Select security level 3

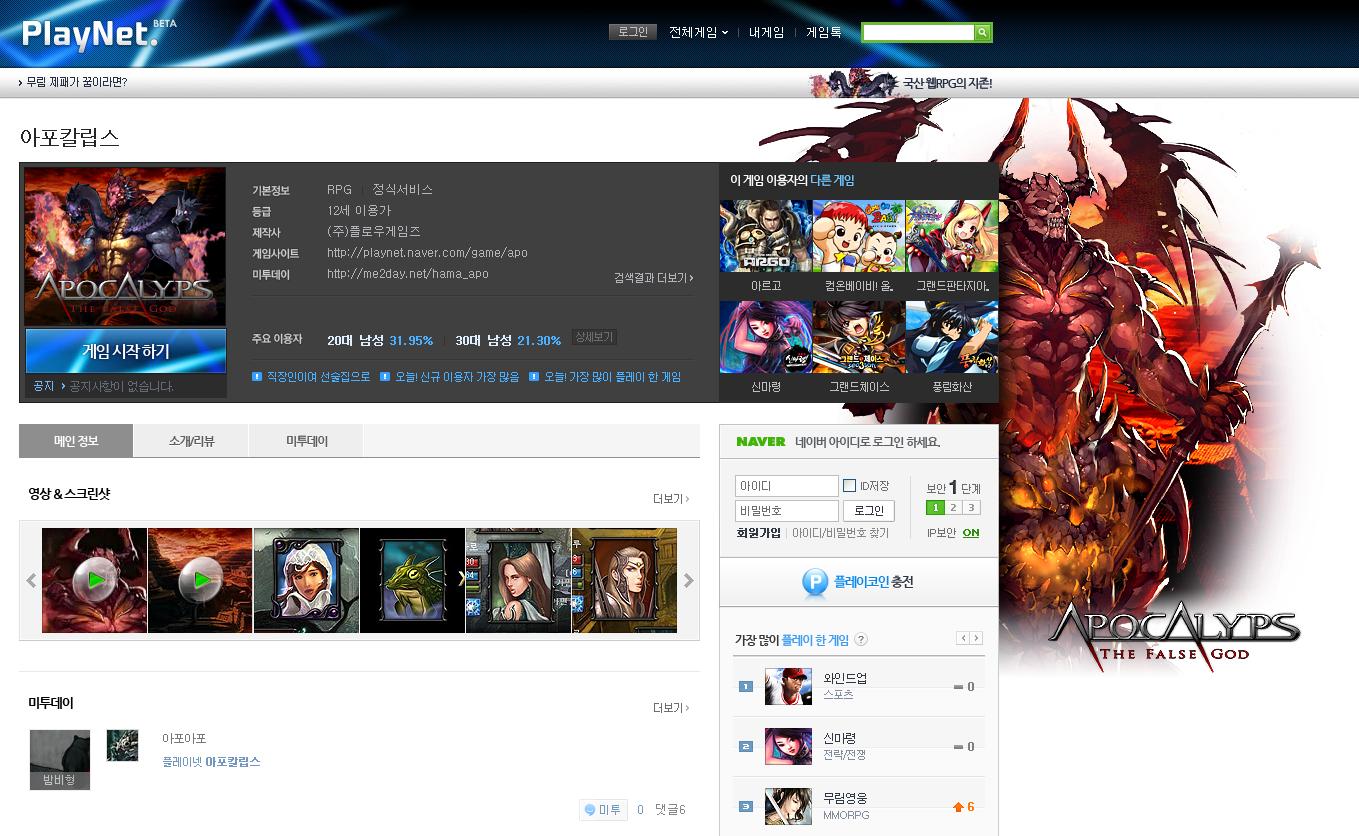pos(971,508)
